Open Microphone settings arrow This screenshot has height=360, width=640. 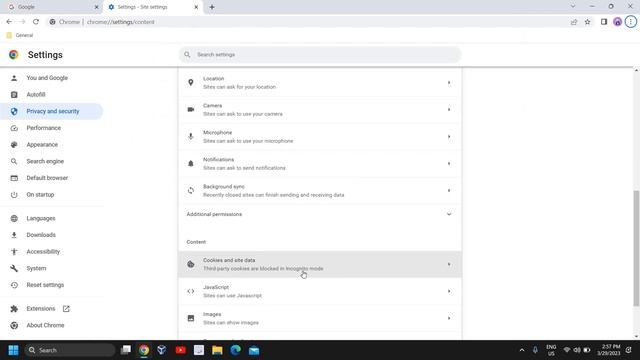click(449, 136)
